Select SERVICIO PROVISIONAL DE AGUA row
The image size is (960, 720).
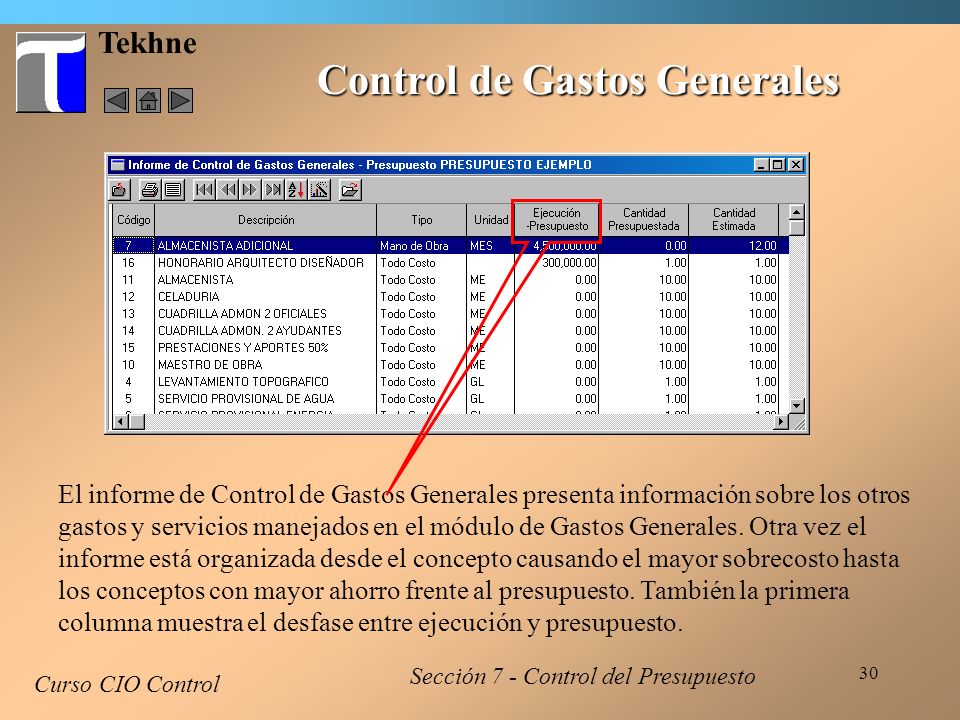[451, 399]
